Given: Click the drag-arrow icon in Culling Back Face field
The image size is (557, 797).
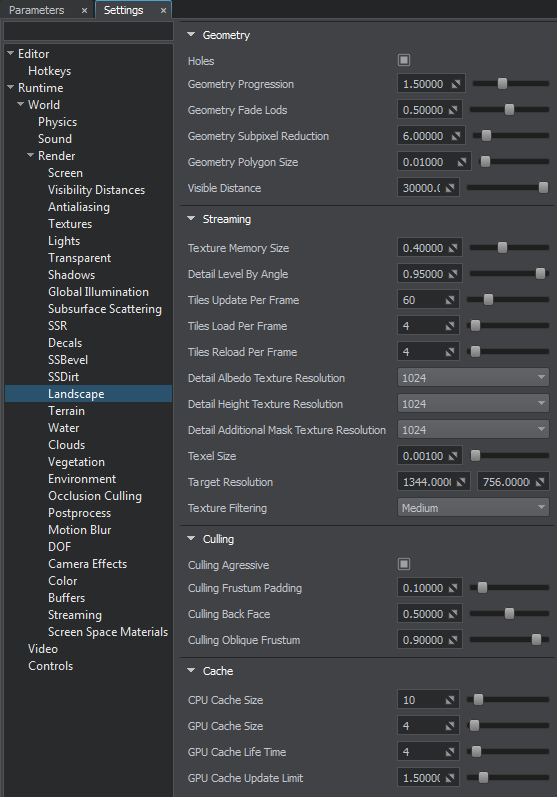Looking at the screenshot, I should [453, 614].
